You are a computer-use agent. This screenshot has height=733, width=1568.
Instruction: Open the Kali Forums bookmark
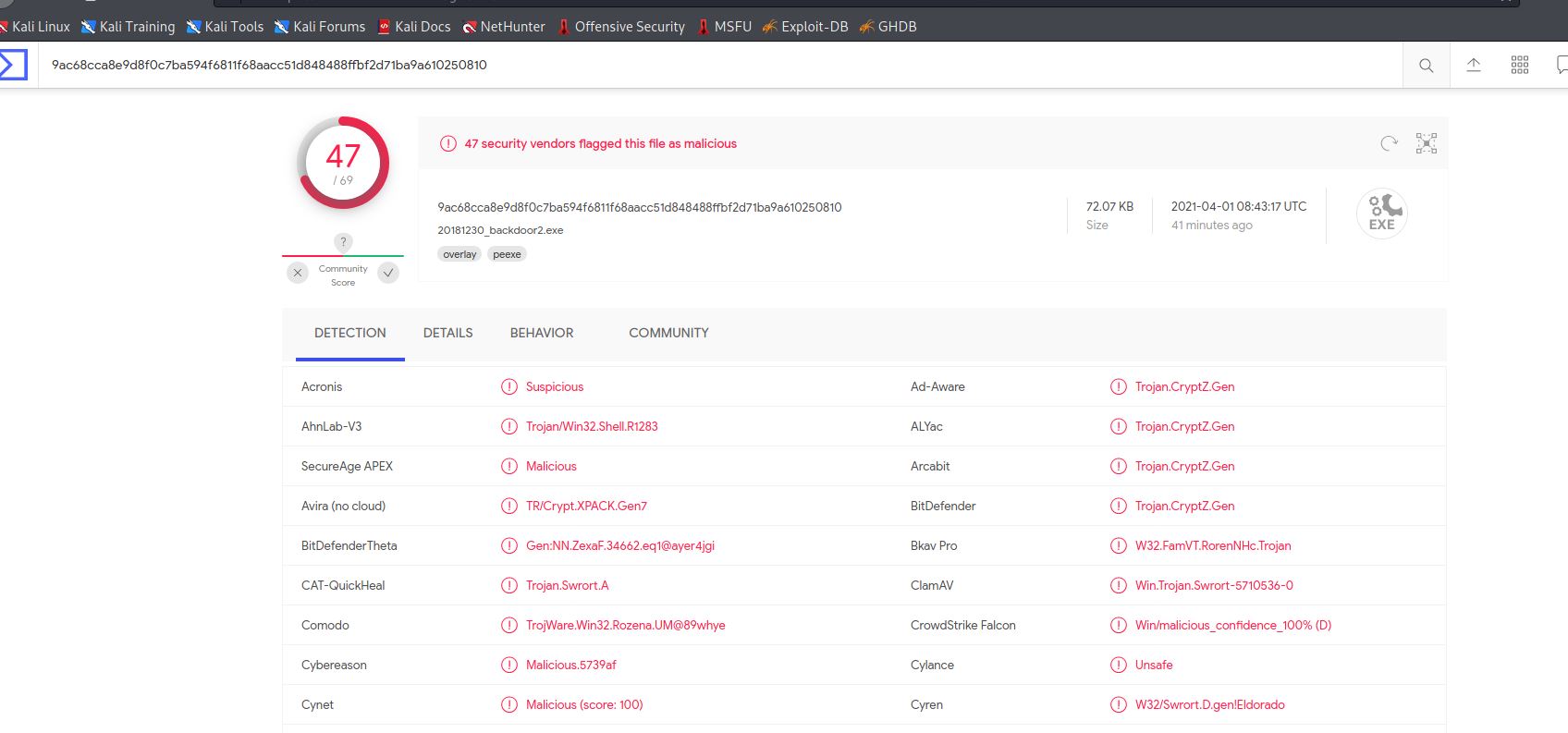[320, 27]
